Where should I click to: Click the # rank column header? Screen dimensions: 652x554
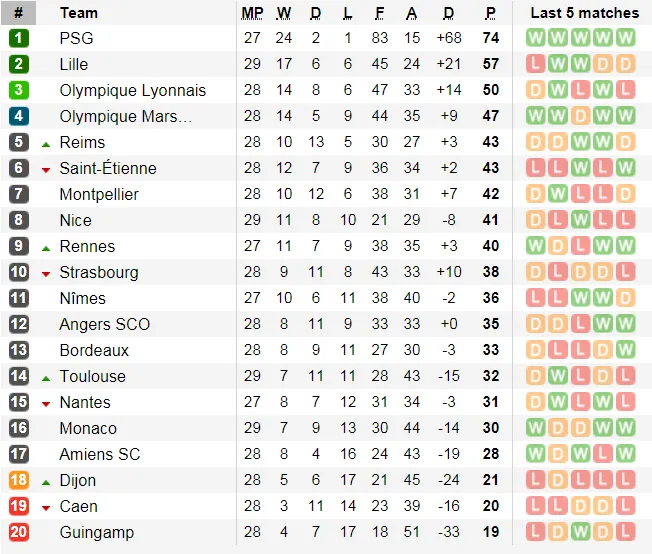(x=18, y=13)
